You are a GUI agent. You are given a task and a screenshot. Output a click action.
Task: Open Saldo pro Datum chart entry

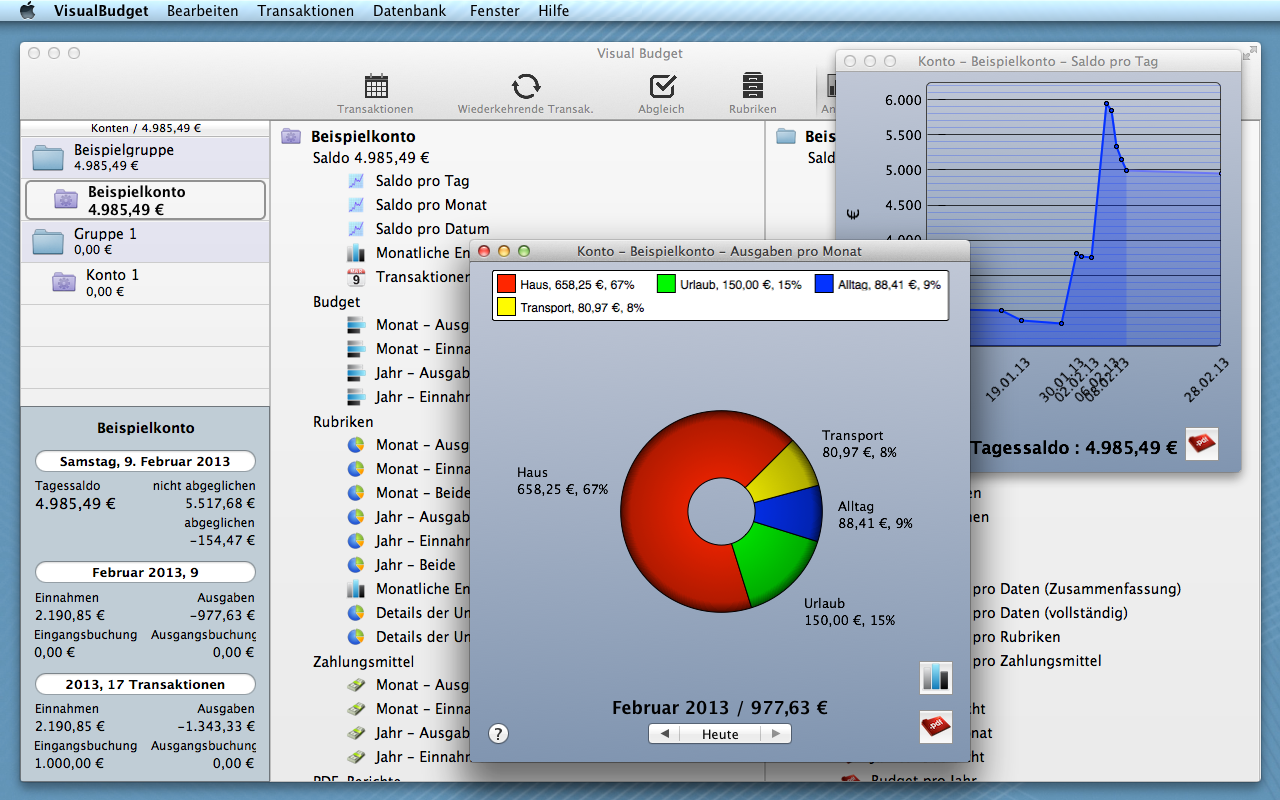[x=418, y=229]
